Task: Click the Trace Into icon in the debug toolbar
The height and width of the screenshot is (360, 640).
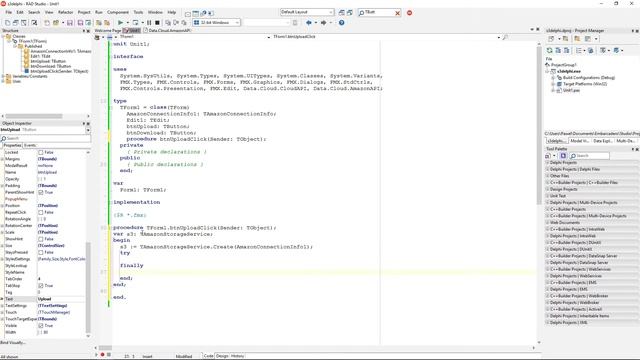Action: tap(168, 23)
